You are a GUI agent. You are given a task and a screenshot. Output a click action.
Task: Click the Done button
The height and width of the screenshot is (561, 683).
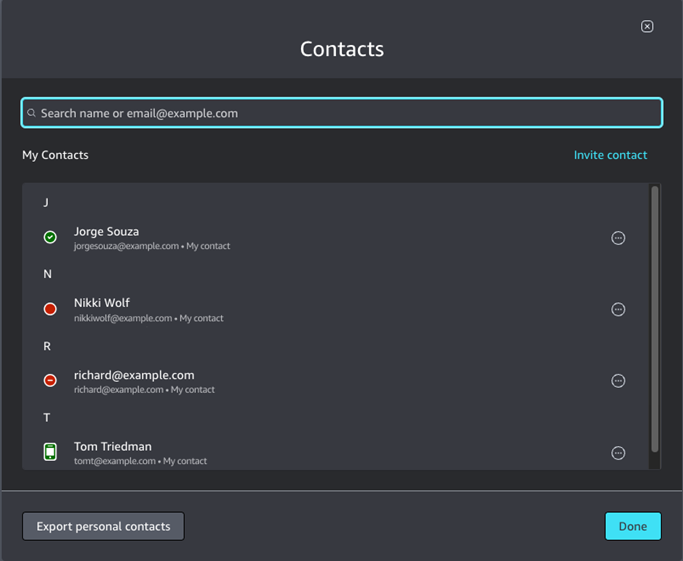[632, 526]
